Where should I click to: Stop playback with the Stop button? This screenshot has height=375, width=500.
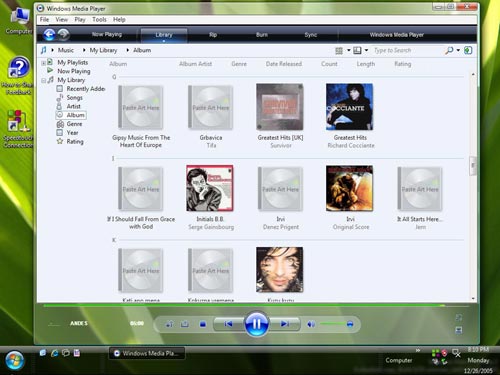[203, 324]
